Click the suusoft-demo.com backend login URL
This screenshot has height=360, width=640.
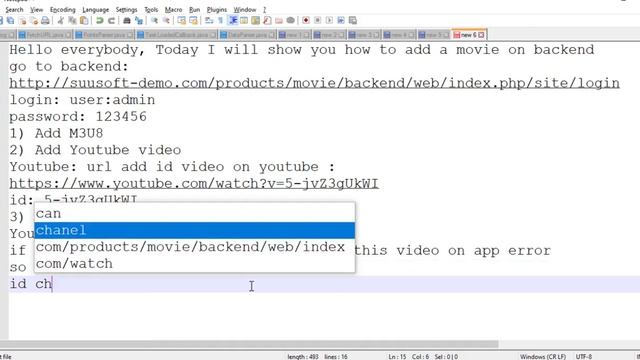(314, 83)
